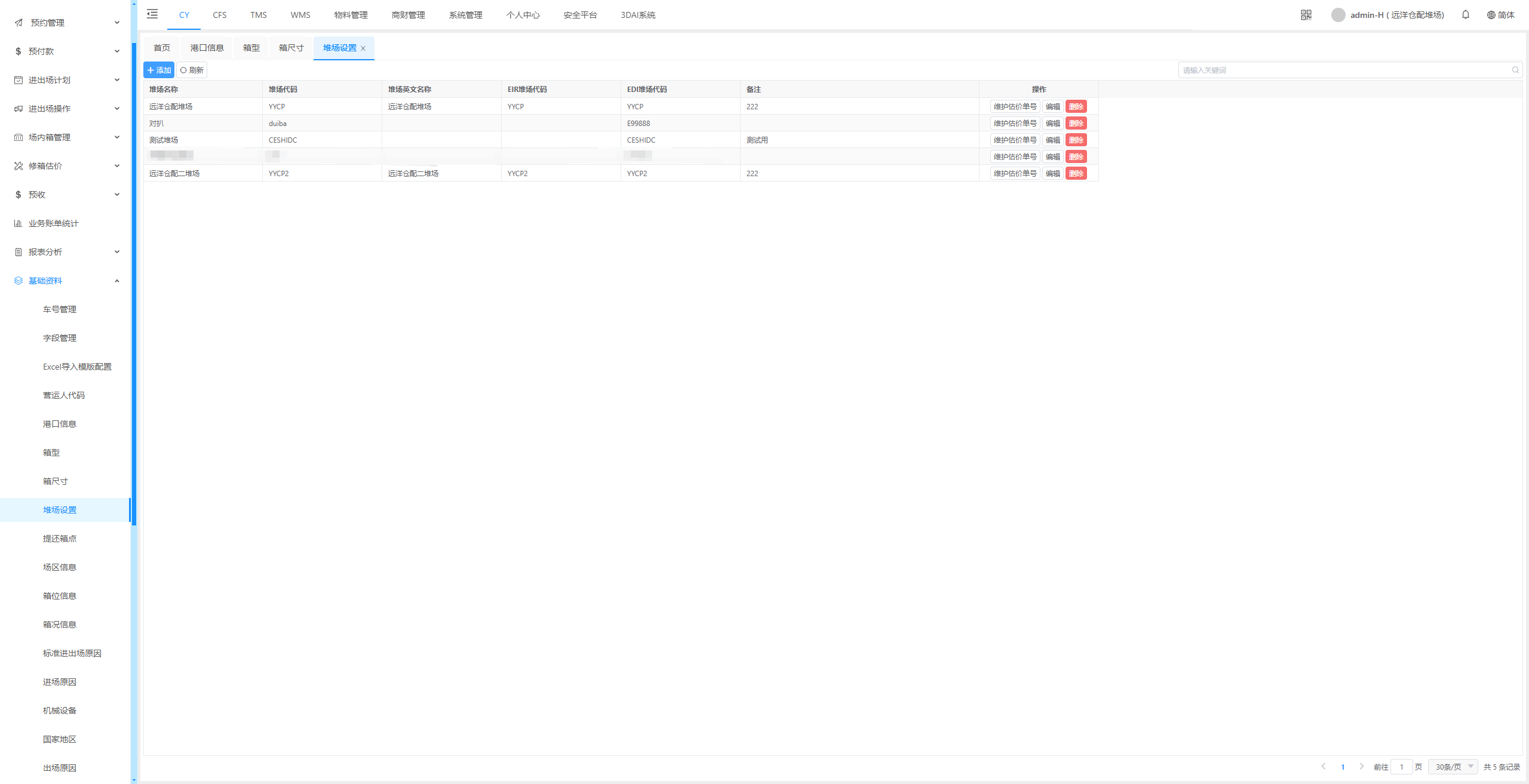Screen dimensions: 1529x784
Task: Switch to the 港口信息 tab
Action: pos(207,48)
